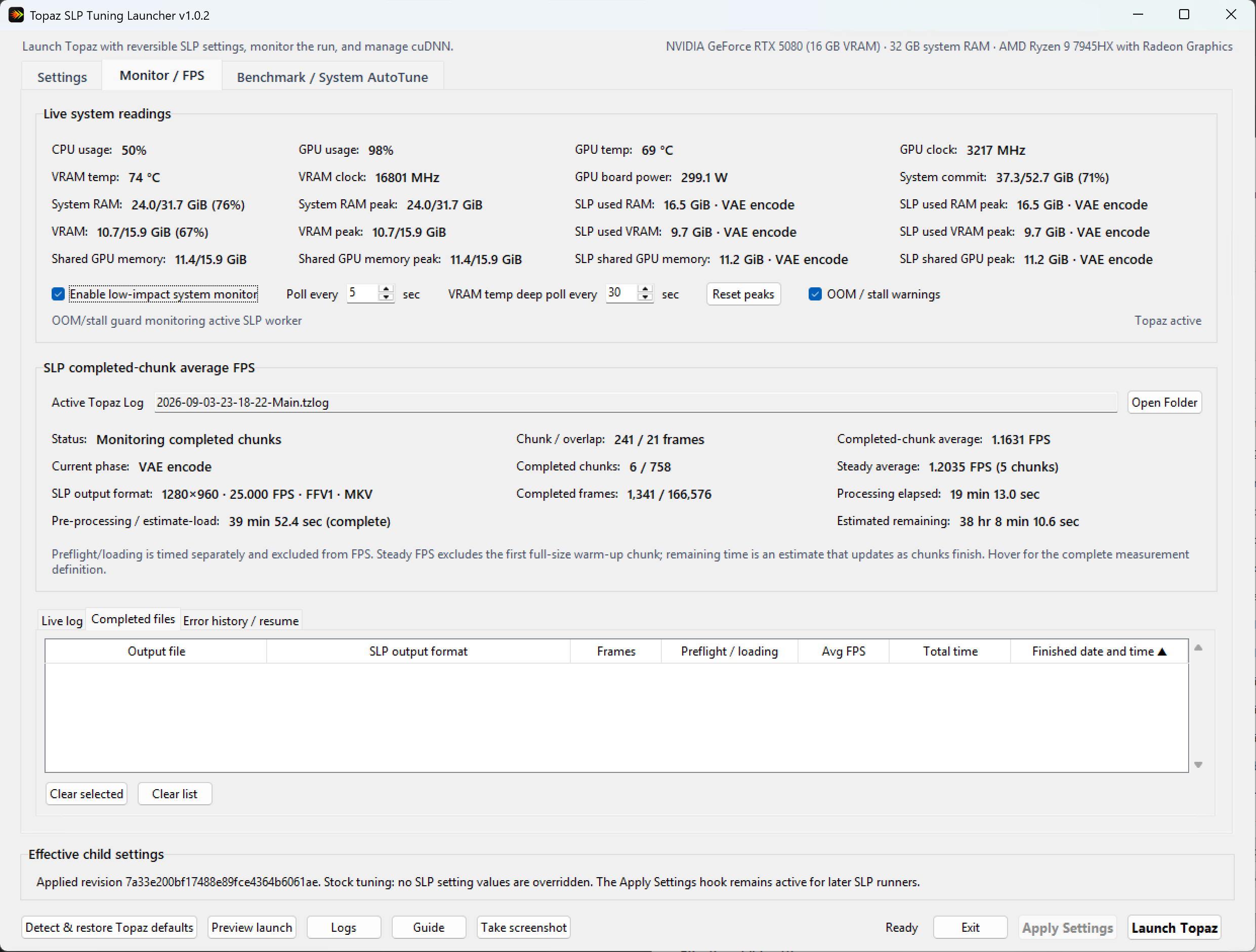Click the completed files list scroll-down arrow
1256x952 pixels.
(1198, 765)
